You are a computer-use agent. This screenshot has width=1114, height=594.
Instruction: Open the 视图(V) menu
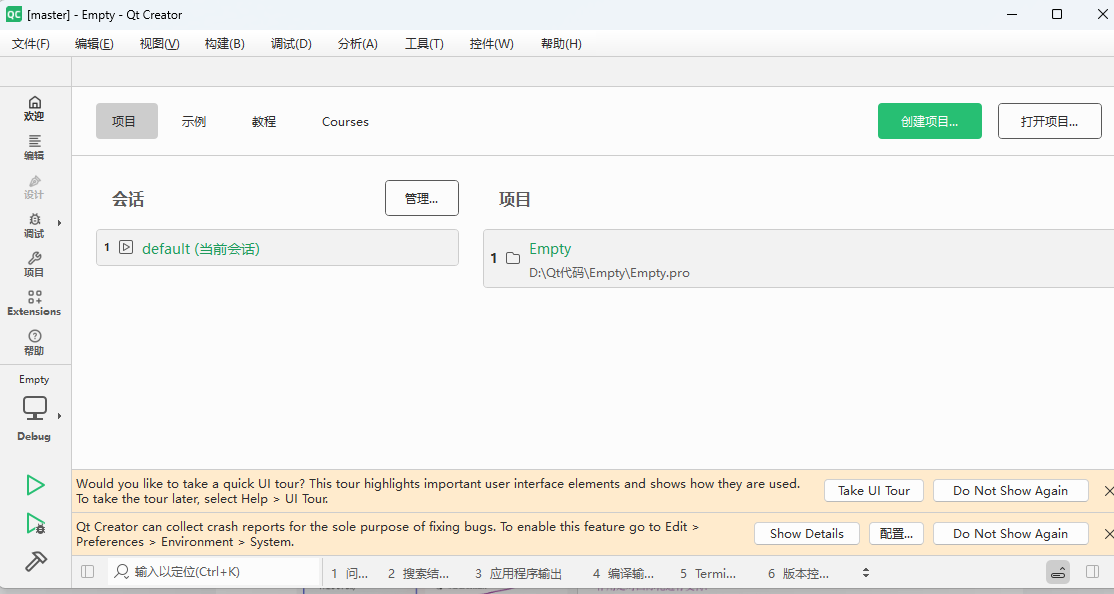(x=159, y=44)
